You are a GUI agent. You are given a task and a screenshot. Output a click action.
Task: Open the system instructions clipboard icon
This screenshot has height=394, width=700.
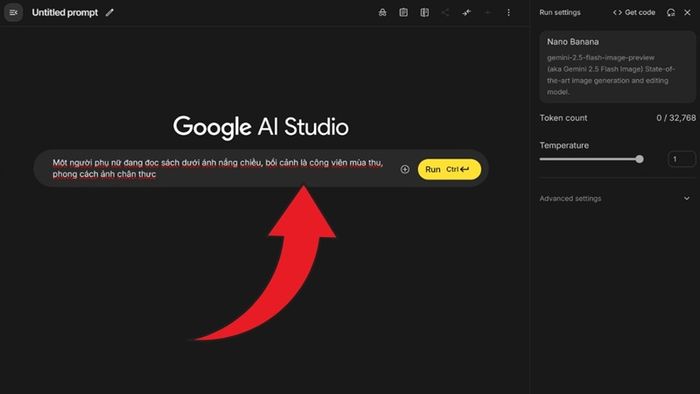coord(404,12)
